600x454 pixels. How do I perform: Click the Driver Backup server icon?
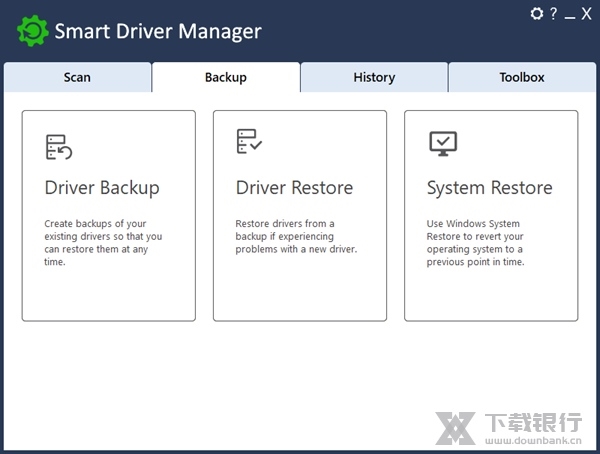[59, 146]
